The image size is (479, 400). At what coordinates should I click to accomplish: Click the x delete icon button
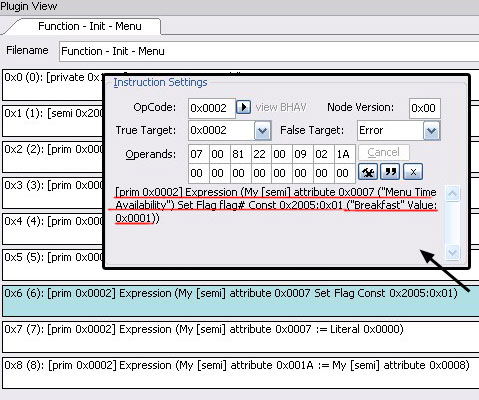point(413,172)
